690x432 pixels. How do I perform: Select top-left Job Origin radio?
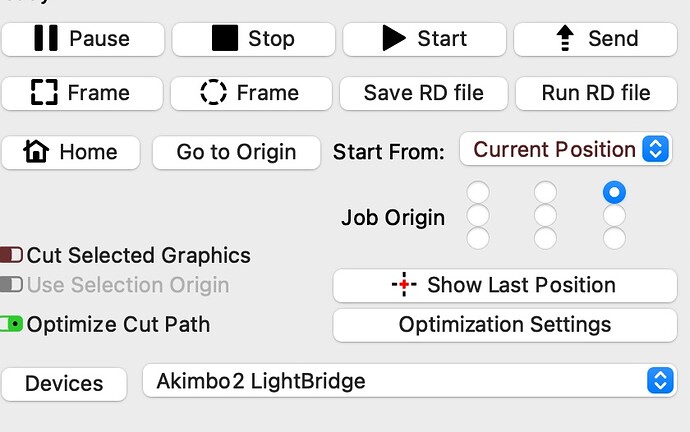click(478, 192)
